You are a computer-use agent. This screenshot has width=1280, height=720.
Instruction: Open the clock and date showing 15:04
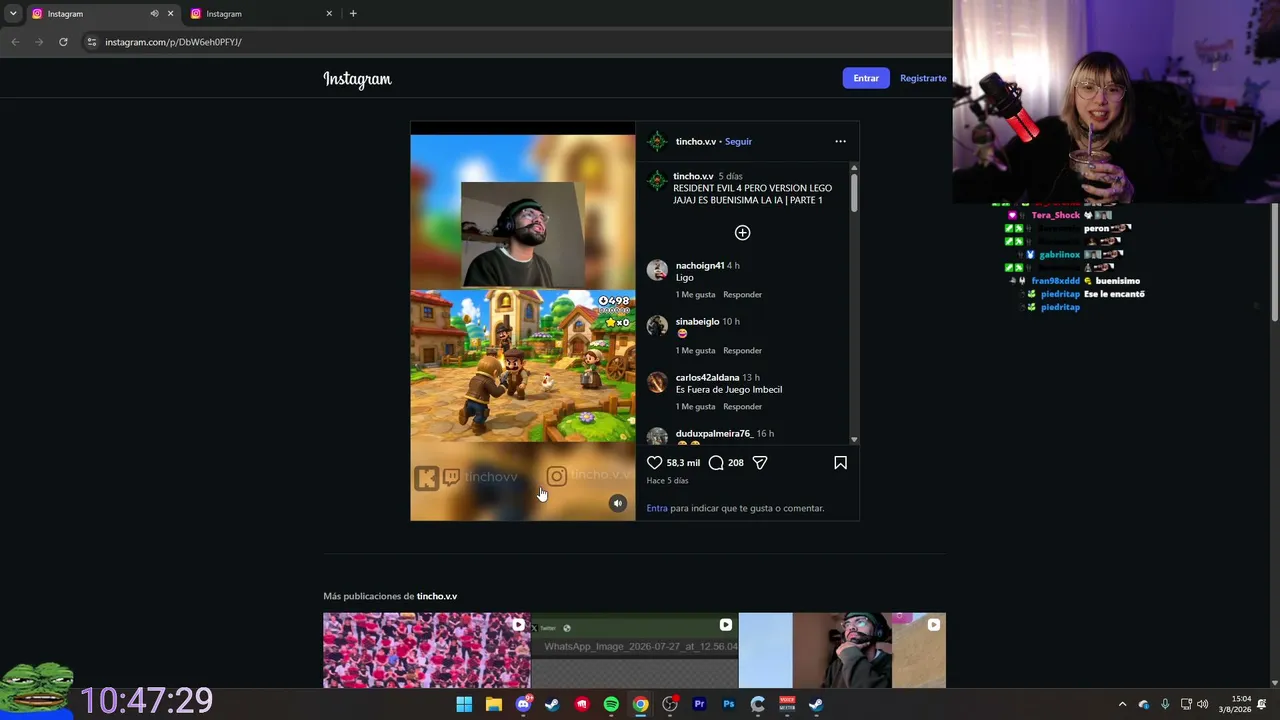1236,704
